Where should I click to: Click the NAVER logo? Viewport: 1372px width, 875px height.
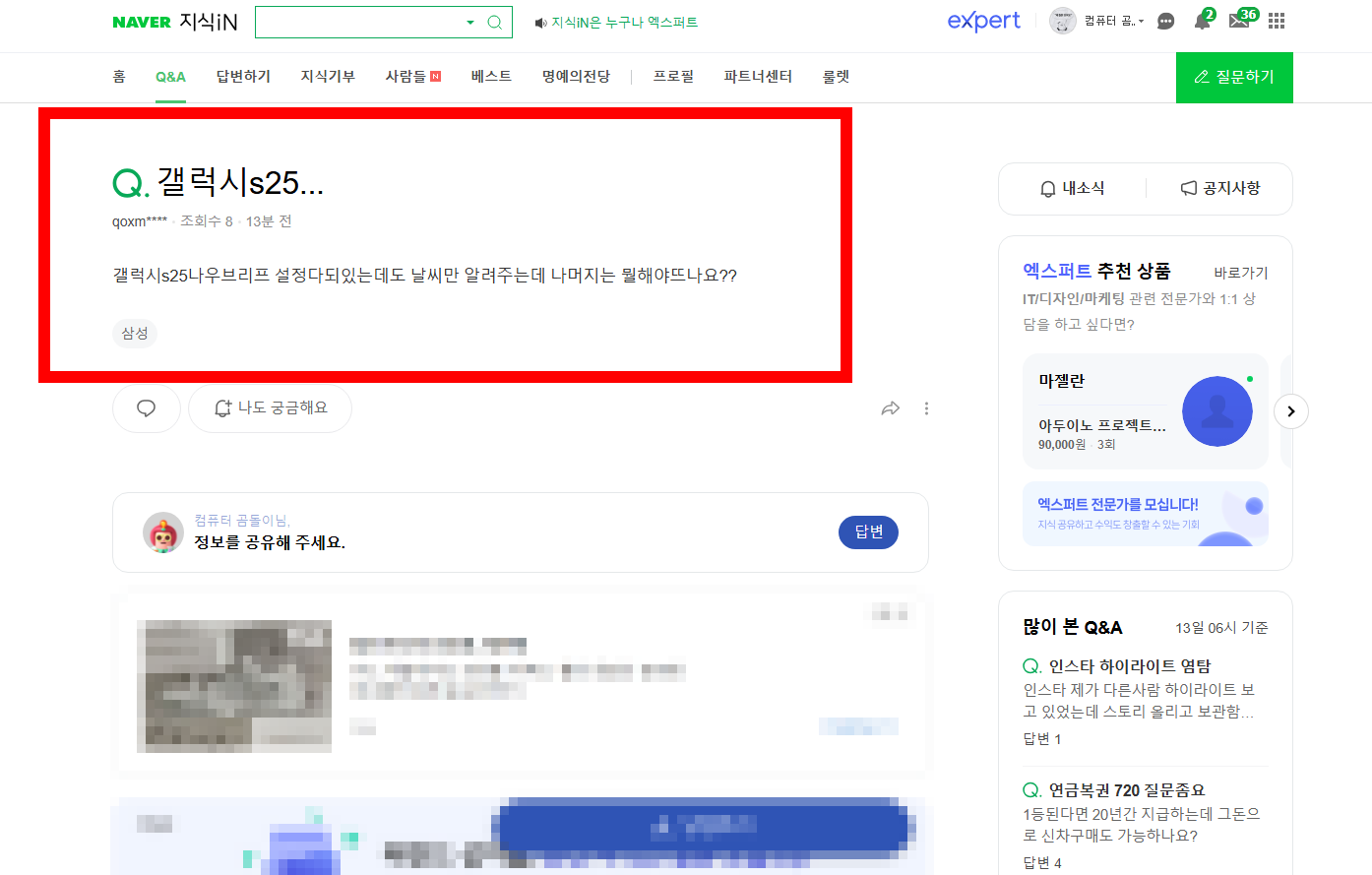tap(142, 22)
